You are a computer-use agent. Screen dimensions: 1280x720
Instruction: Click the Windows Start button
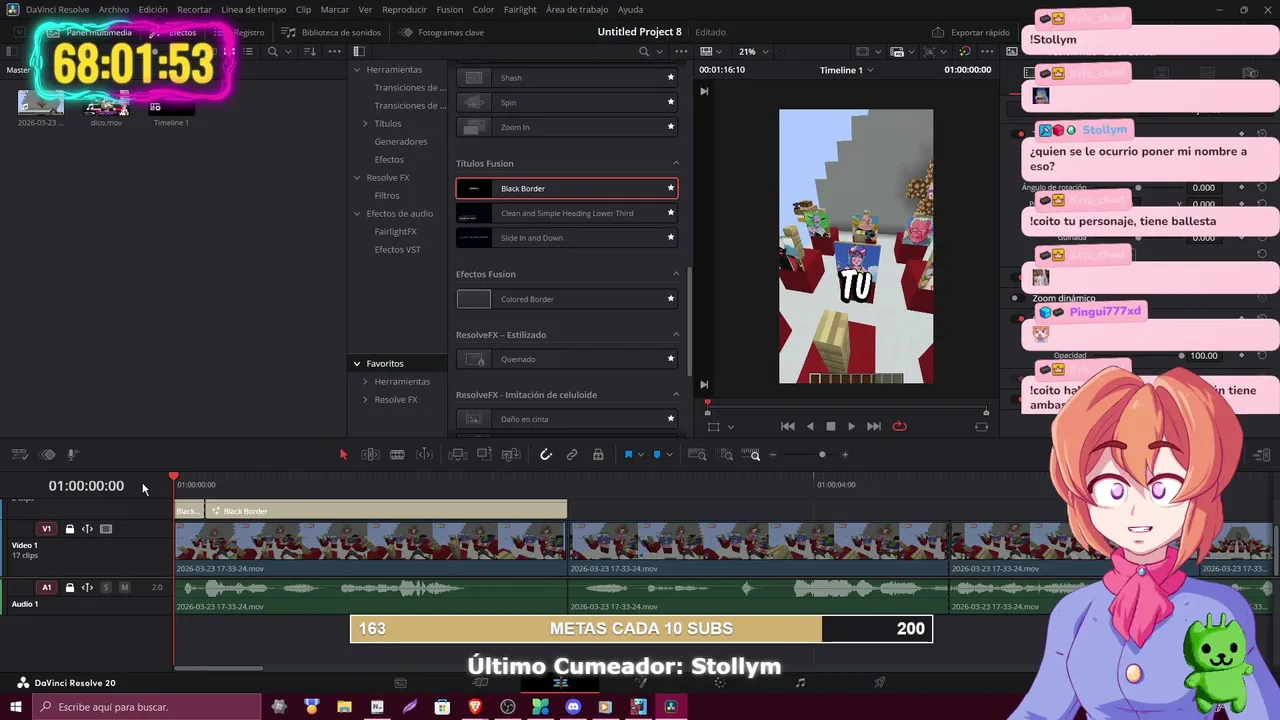[x=16, y=707]
